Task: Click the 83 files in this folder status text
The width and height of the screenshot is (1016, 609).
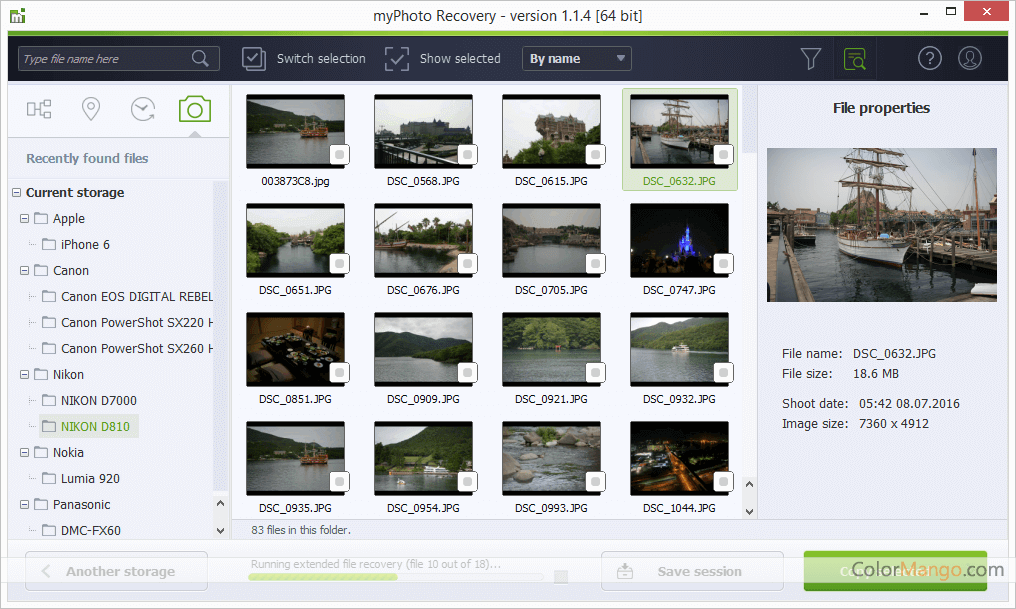Action: (301, 530)
